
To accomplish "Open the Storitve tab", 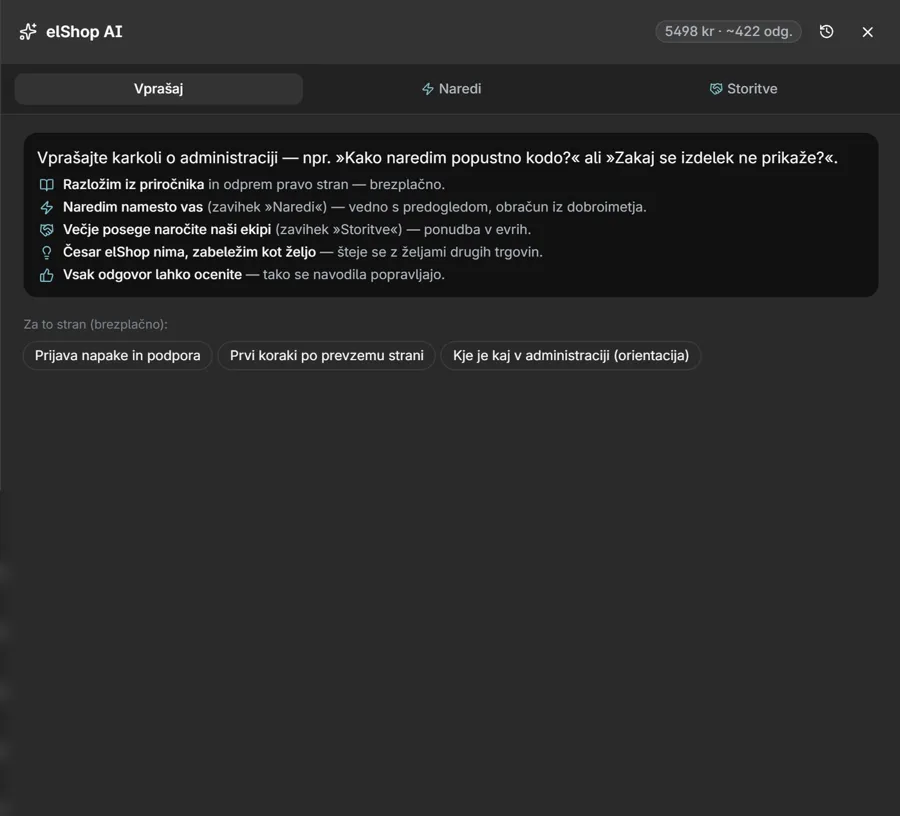I will pos(743,89).
